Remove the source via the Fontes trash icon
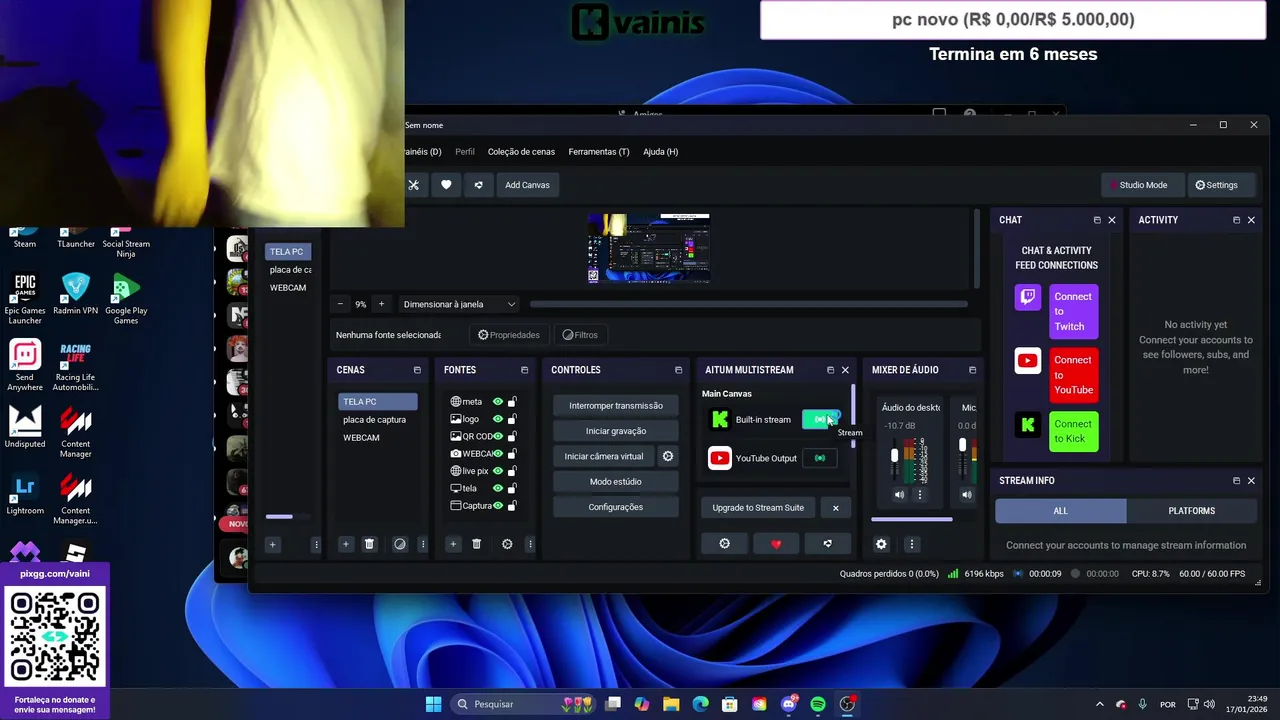Image resolution: width=1280 pixels, height=720 pixels. coord(476,544)
